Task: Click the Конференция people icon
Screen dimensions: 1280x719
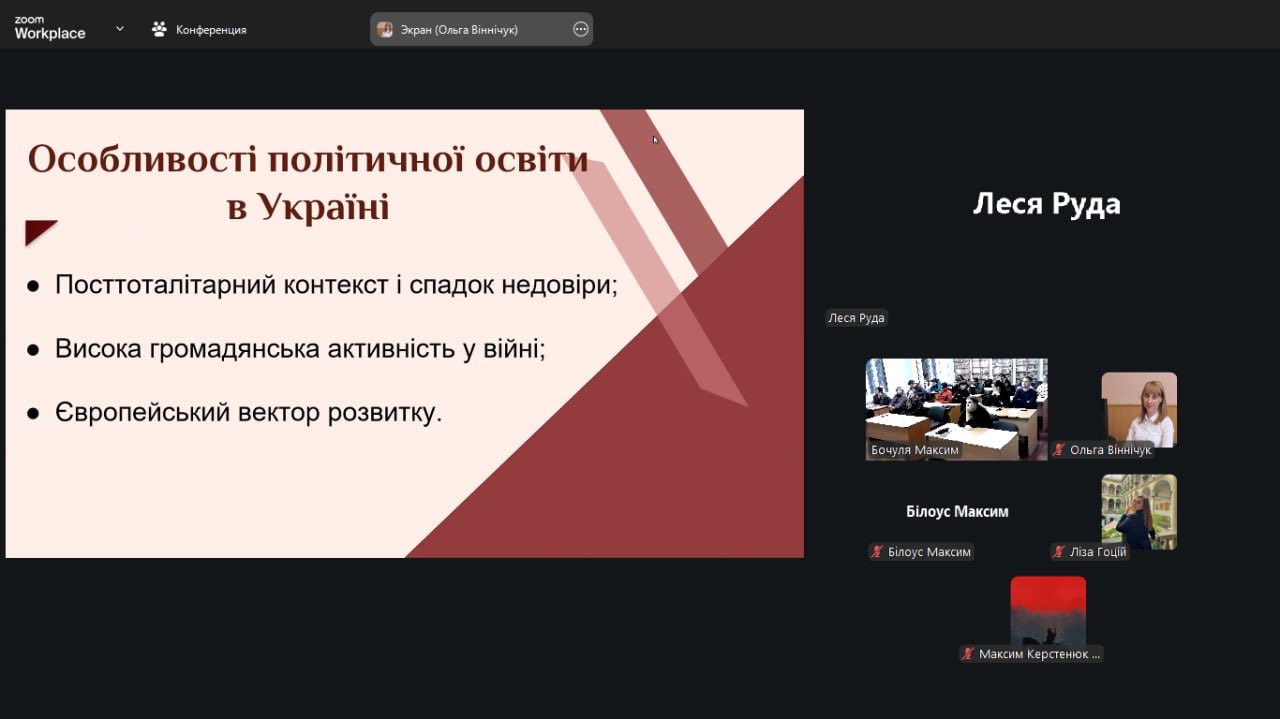Action: click(x=159, y=29)
